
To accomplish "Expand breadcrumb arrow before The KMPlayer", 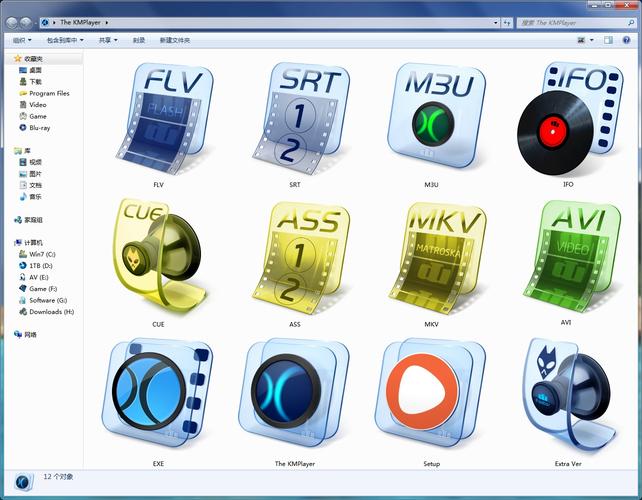I will tap(54, 23).
